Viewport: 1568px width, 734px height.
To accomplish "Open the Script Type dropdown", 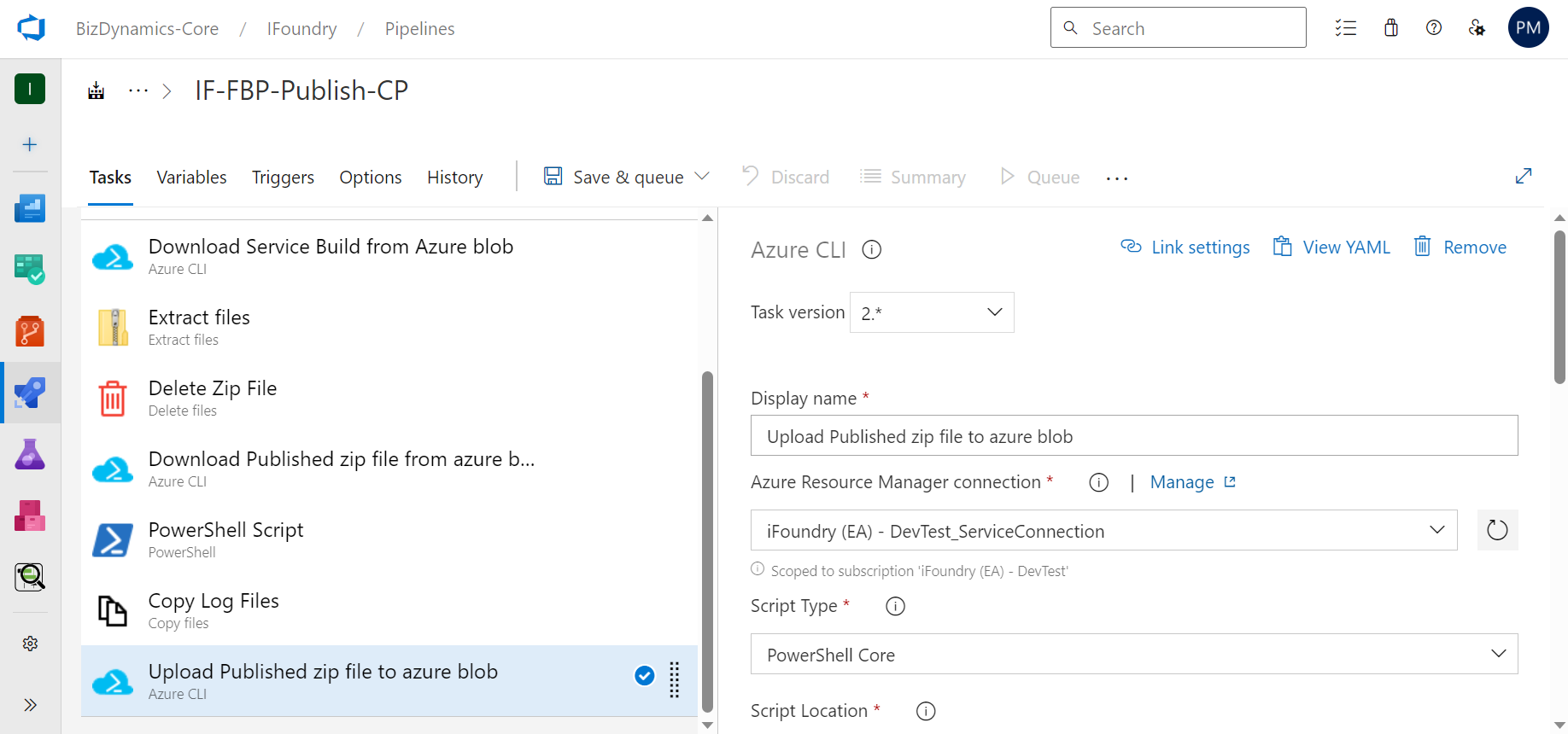I will tap(1134, 654).
